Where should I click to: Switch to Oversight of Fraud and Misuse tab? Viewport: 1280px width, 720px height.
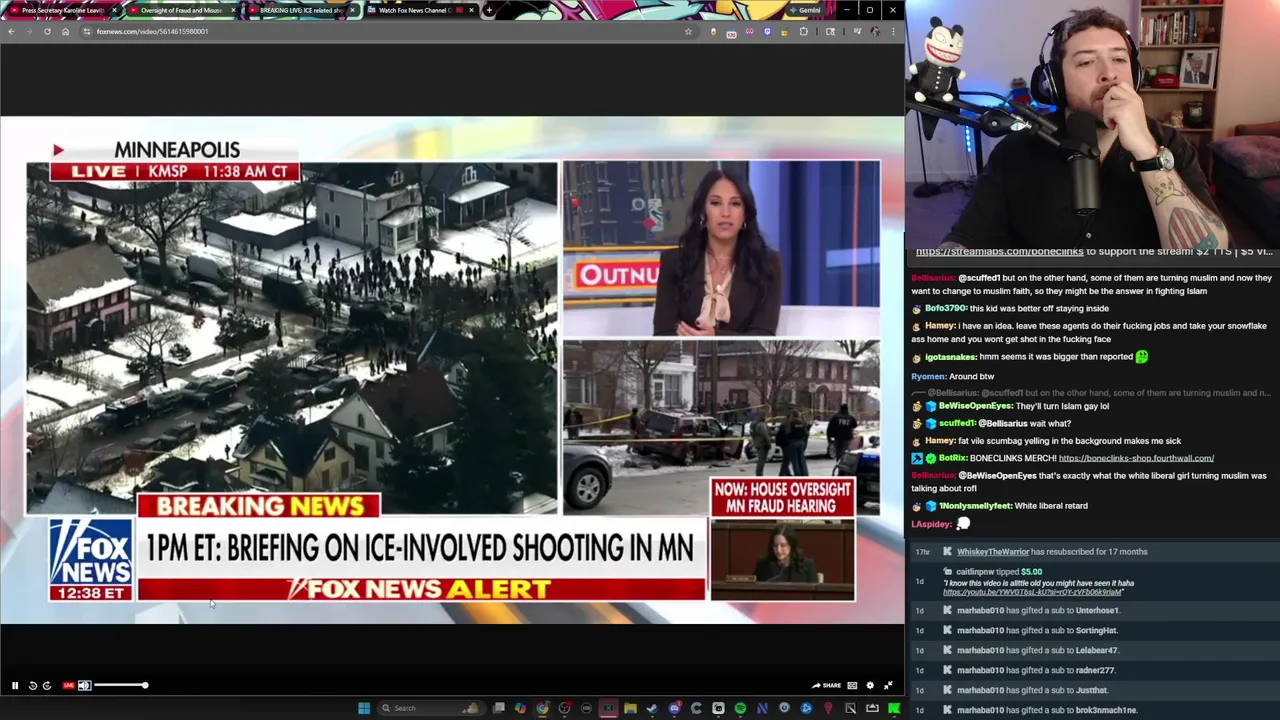click(x=181, y=10)
